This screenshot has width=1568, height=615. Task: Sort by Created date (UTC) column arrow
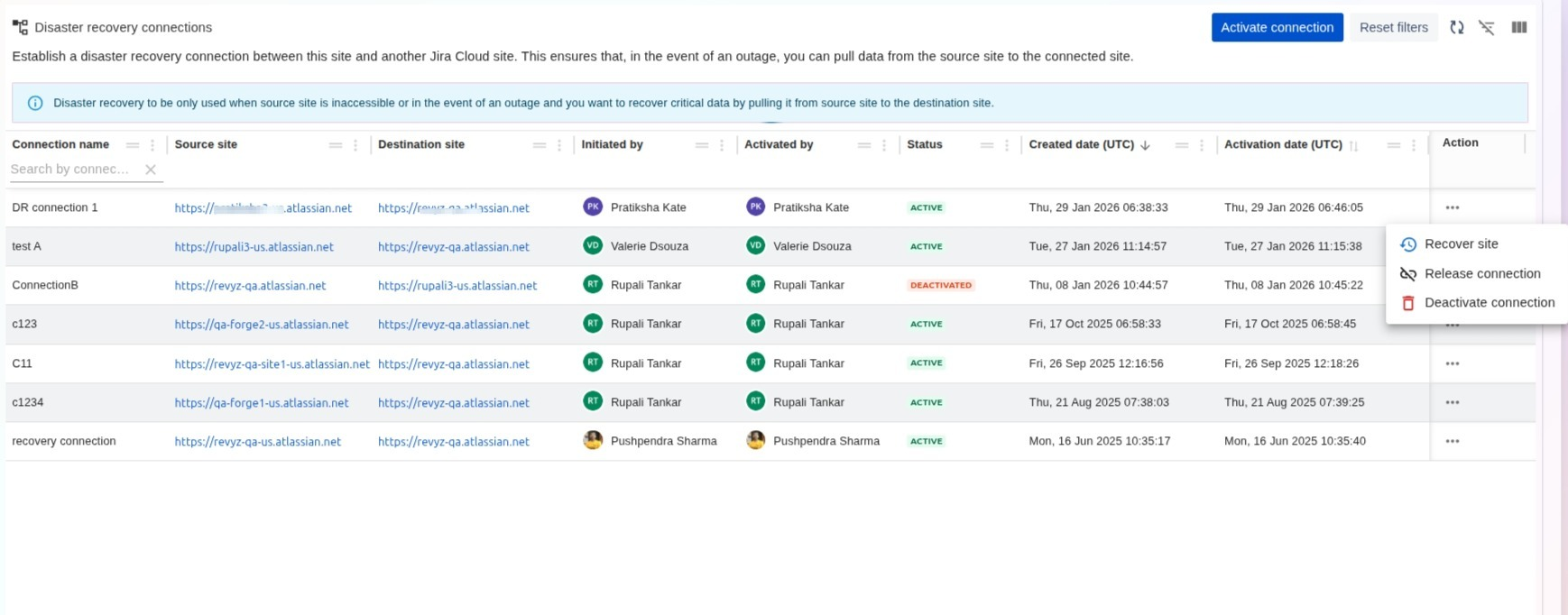1145,145
